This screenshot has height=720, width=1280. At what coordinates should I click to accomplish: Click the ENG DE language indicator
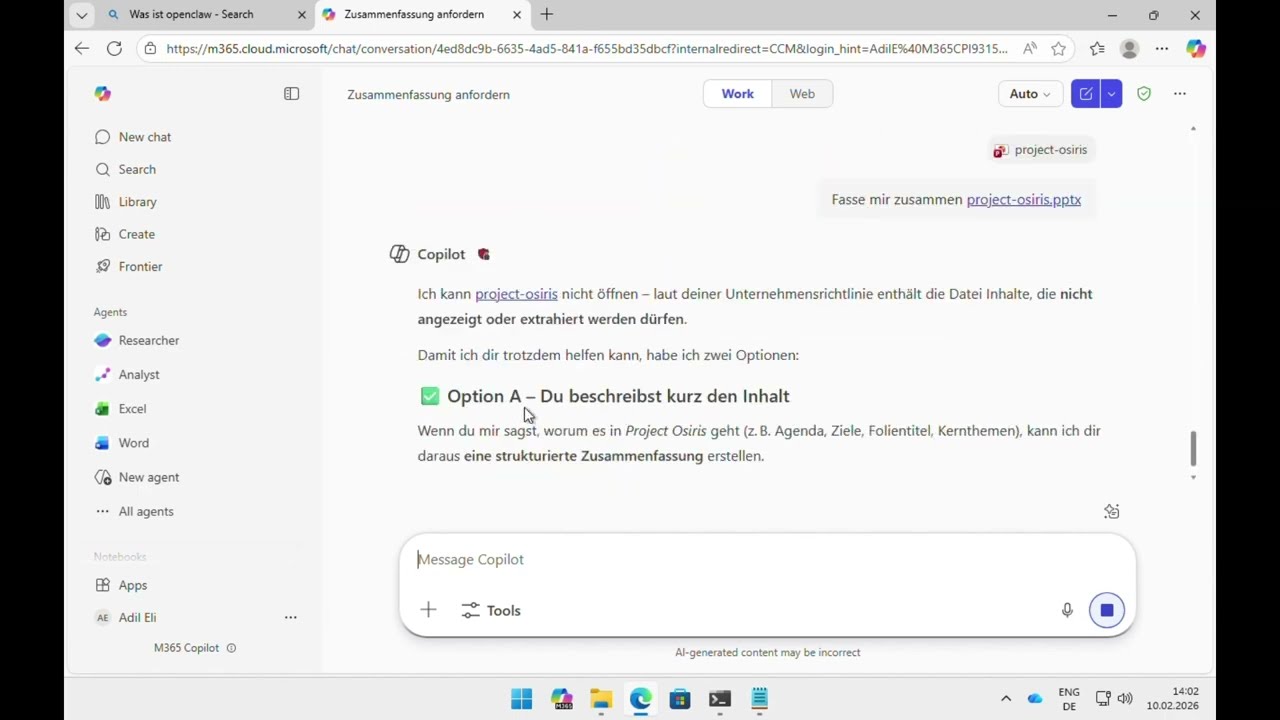(x=1069, y=699)
